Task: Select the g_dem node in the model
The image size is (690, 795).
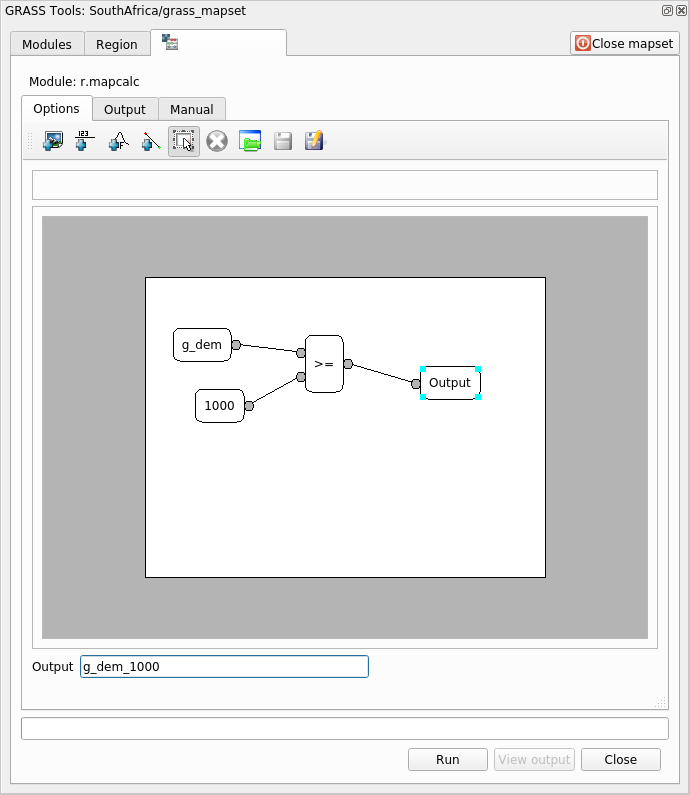Action: (x=202, y=345)
